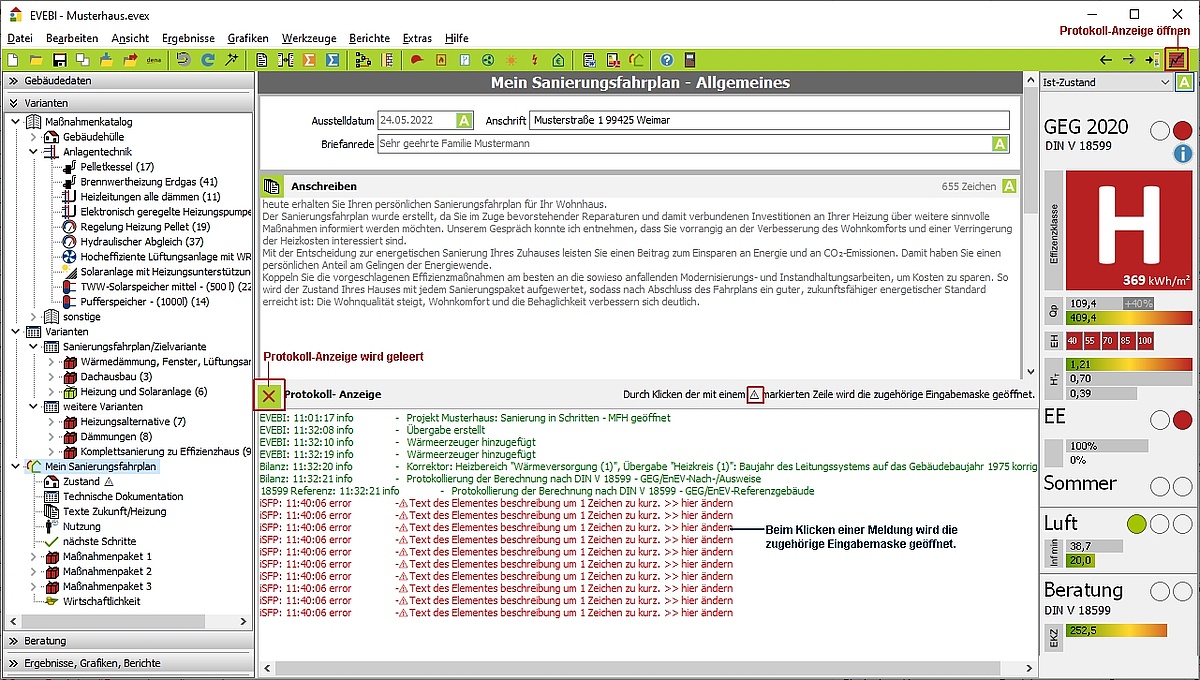Open the nächste Schritte tree item
Screen dimensions: 1200x680
click(99, 541)
